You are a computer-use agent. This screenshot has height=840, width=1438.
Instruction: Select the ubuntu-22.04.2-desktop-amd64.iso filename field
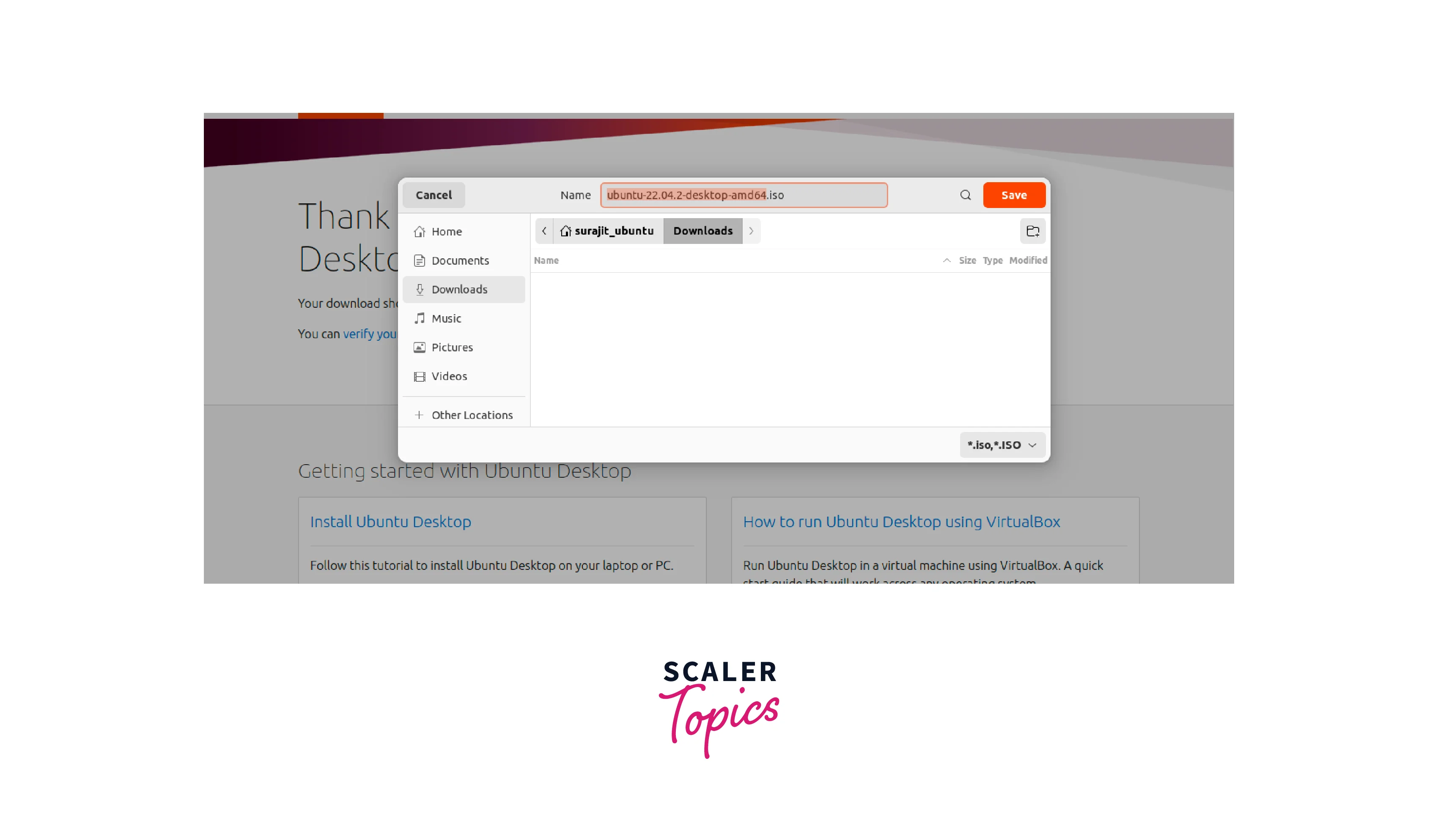pyautogui.click(x=744, y=195)
